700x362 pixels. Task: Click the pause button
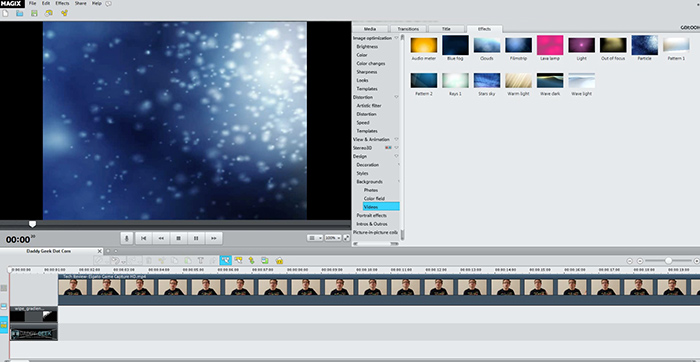(x=196, y=238)
